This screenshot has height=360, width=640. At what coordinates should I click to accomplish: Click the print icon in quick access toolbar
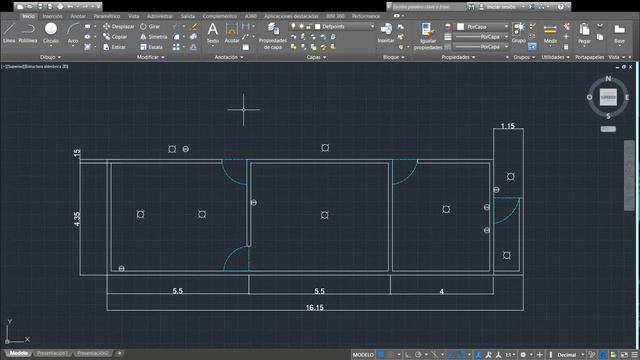point(60,7)
